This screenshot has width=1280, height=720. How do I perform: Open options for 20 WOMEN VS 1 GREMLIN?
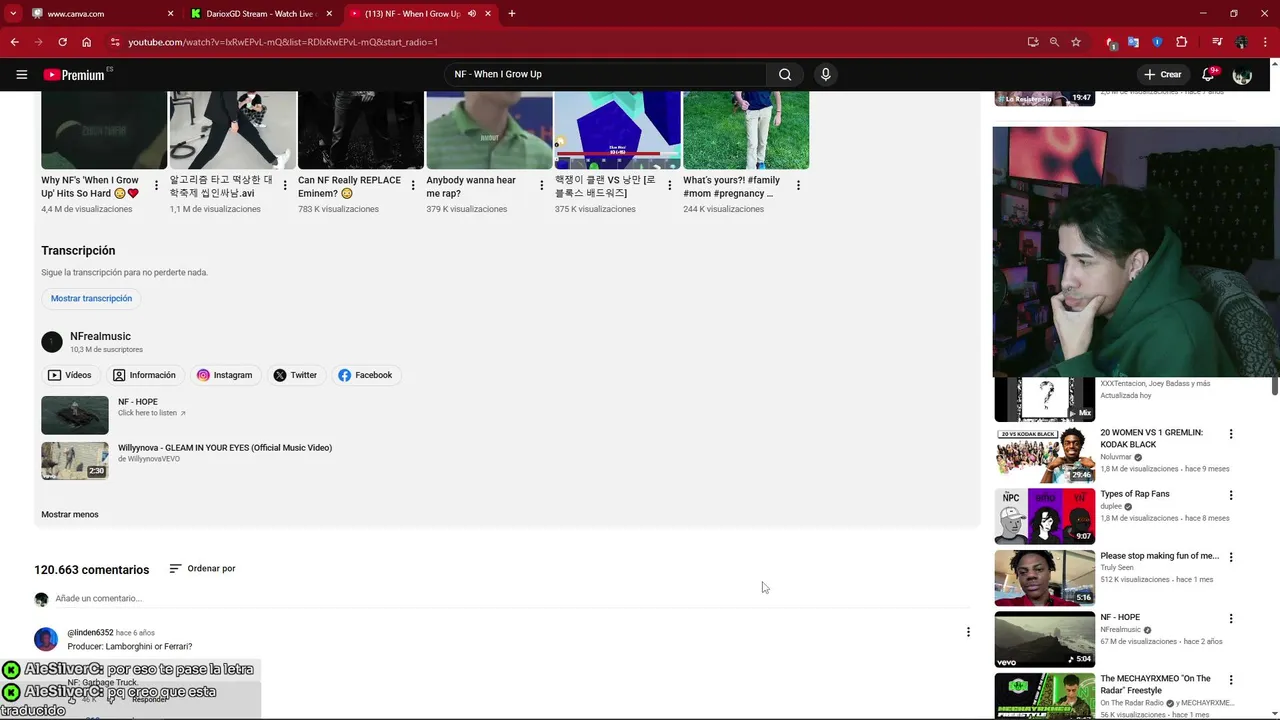[x=1231, y=434]
